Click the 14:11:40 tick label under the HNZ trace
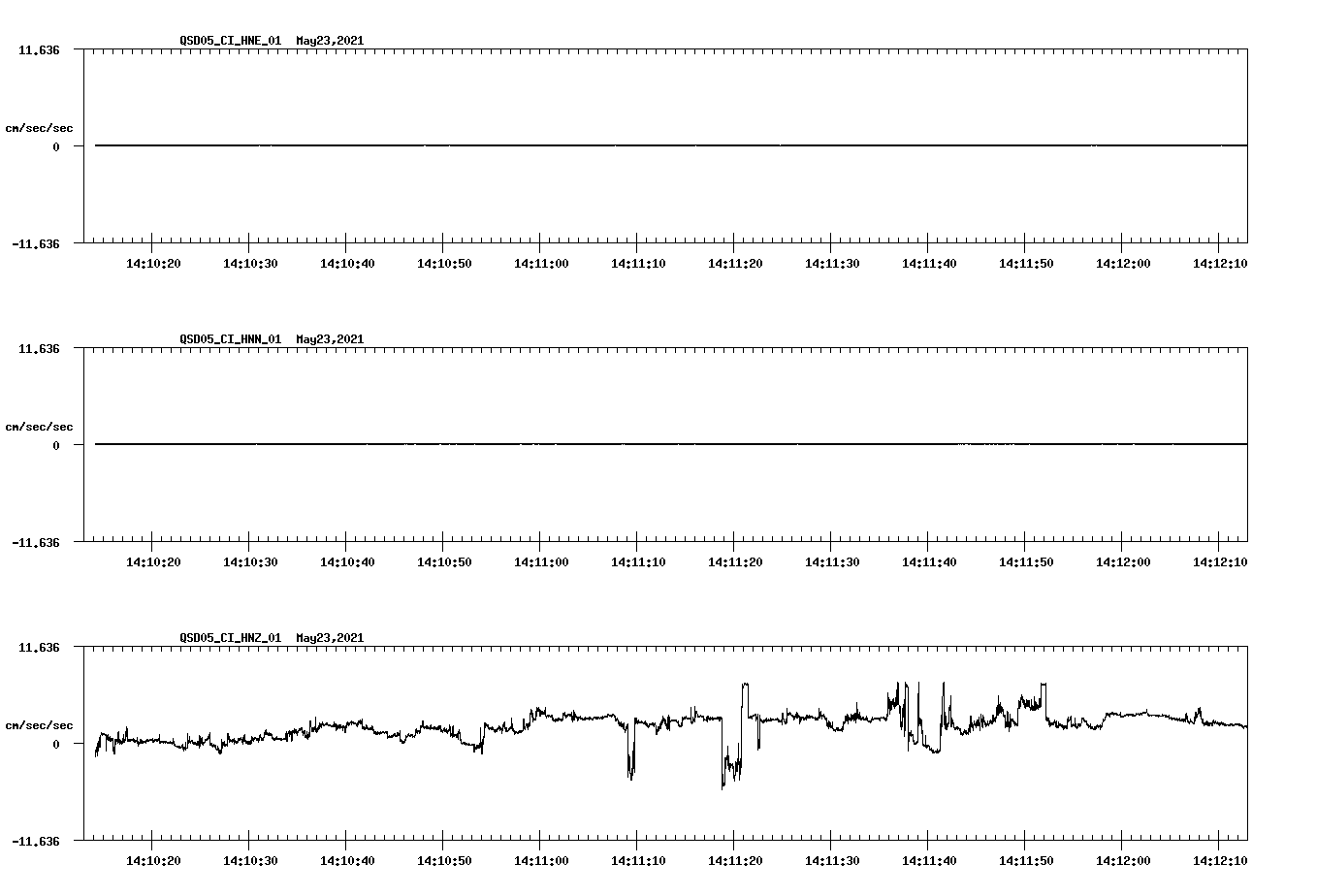The height and width of the screenshot is (896, 1317). pyautogui.click(x=929, y=859)
